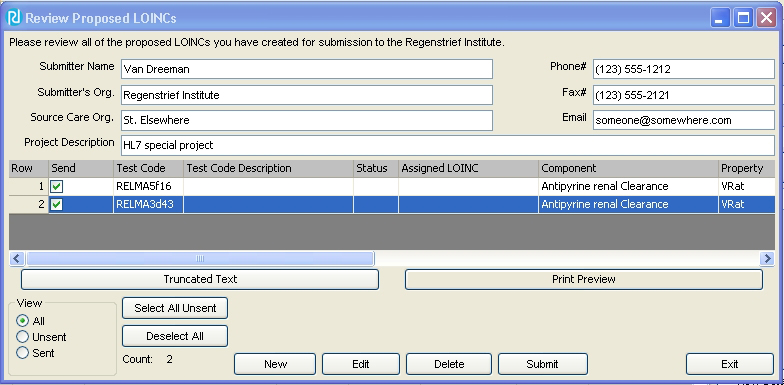Uncheck Send checkbox for RELMA3d43 row

point(57,204)
